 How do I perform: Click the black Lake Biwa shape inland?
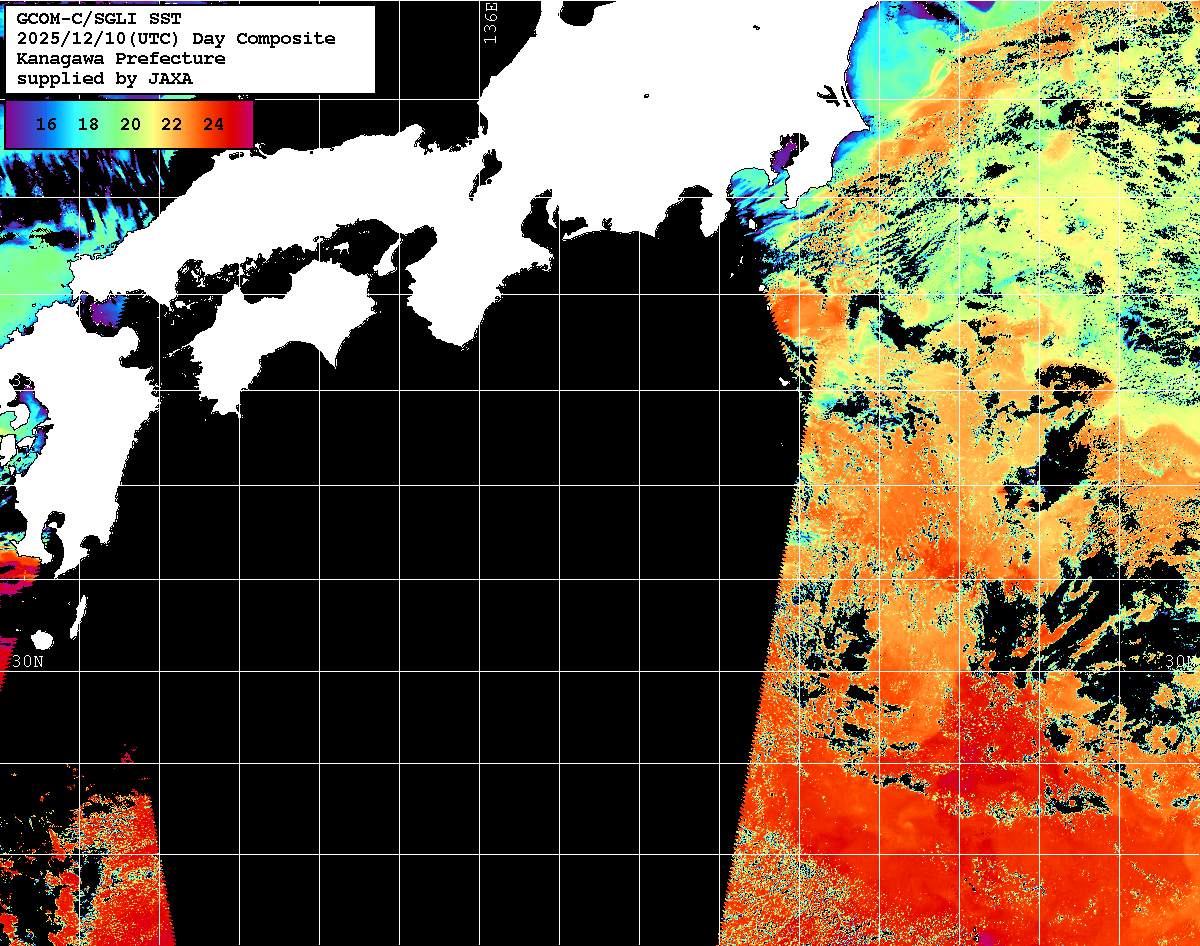(x=490, y=170)
